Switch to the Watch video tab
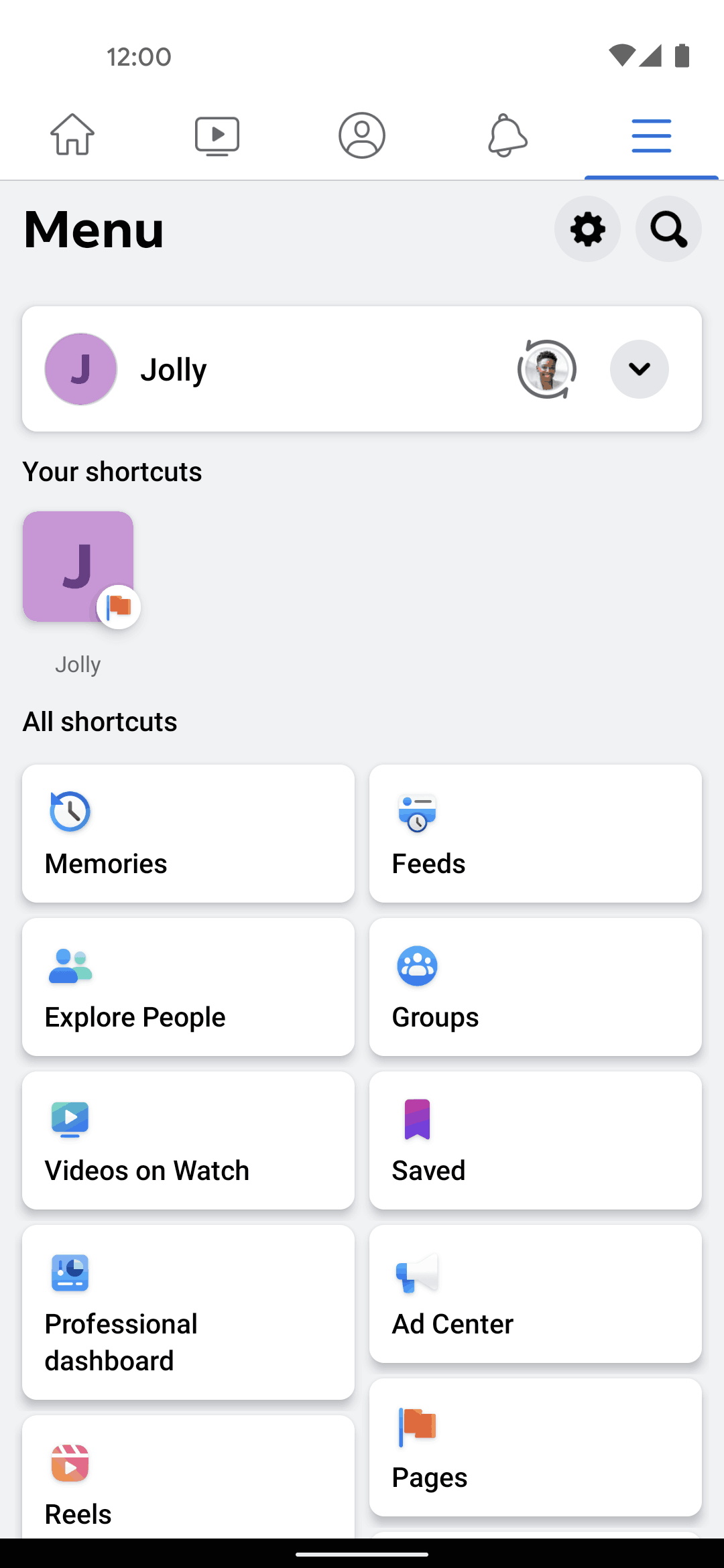This screenshot has width=724, height=1568. tap(217, 135)
